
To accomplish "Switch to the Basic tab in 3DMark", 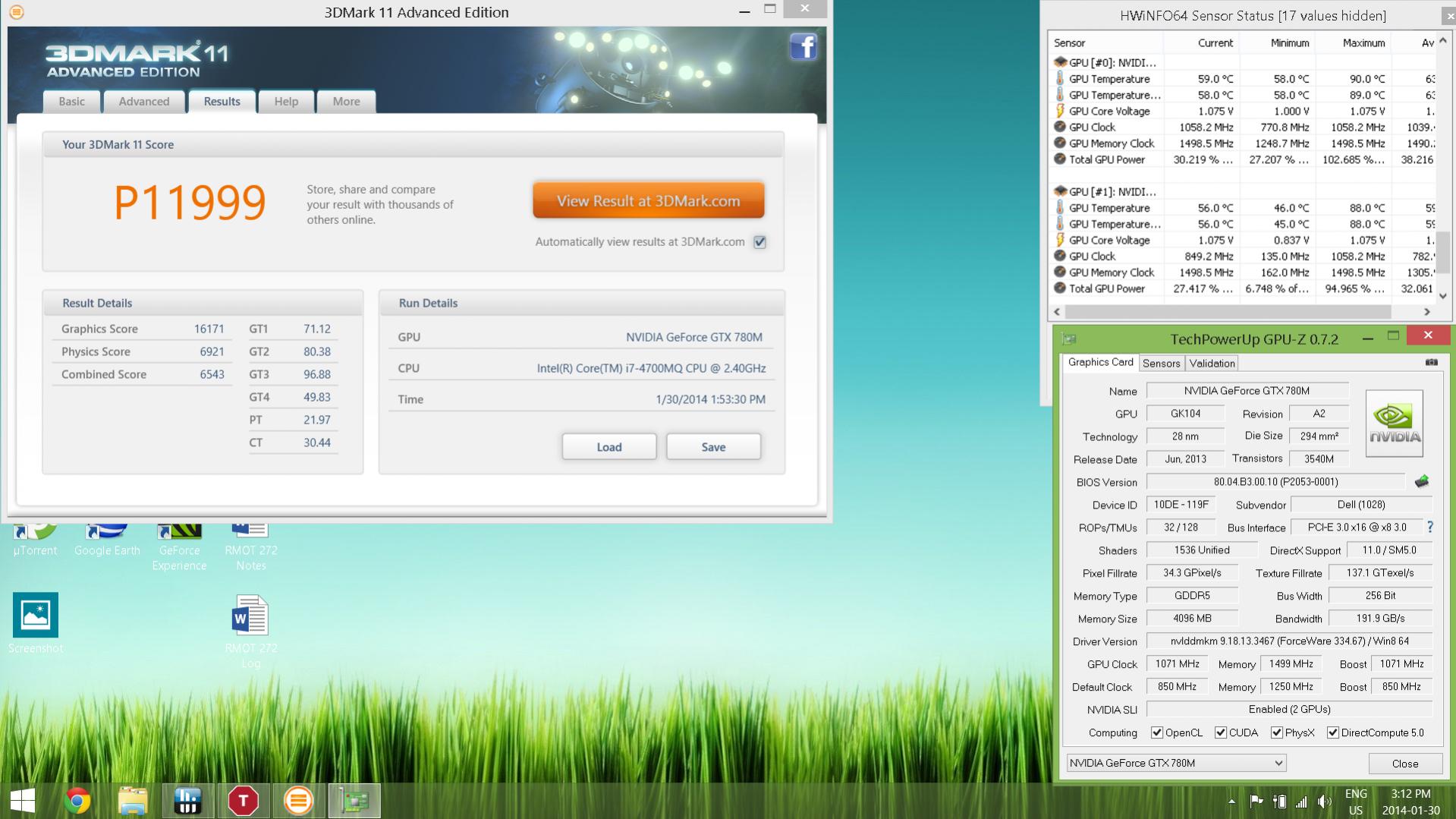I will click(72, 101).
